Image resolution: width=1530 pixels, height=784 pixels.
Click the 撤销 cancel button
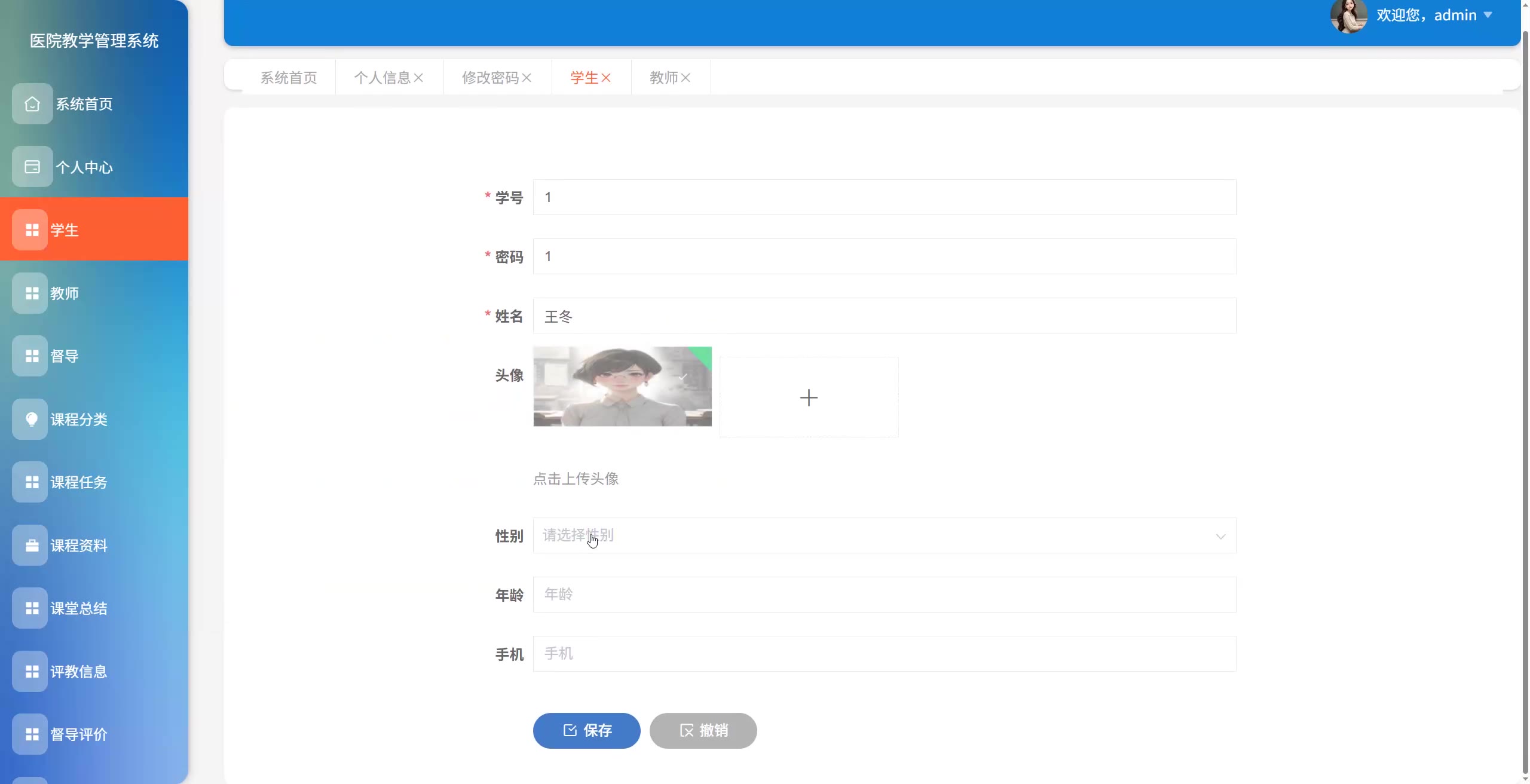(x=703, y=730)
